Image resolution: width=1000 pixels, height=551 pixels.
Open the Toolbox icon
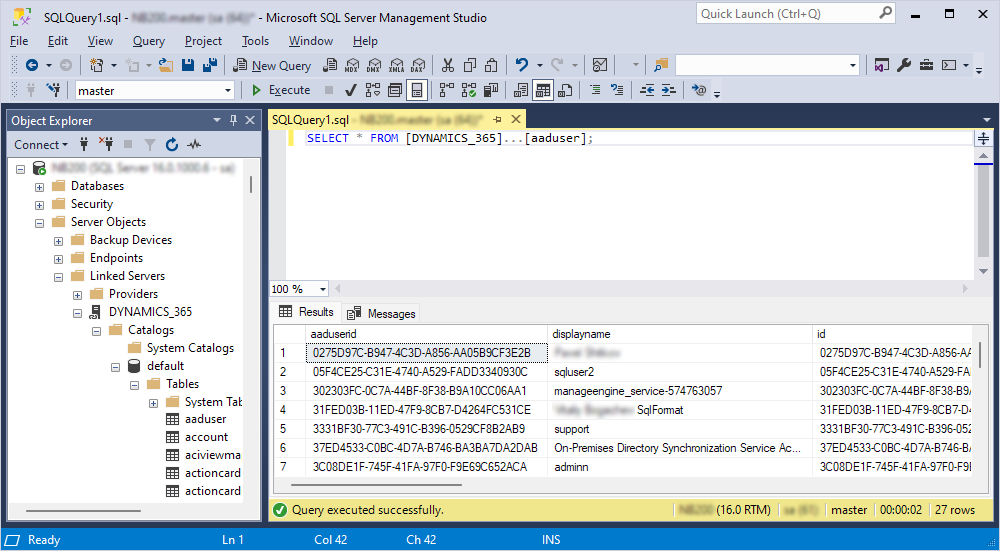pos(926,65)
